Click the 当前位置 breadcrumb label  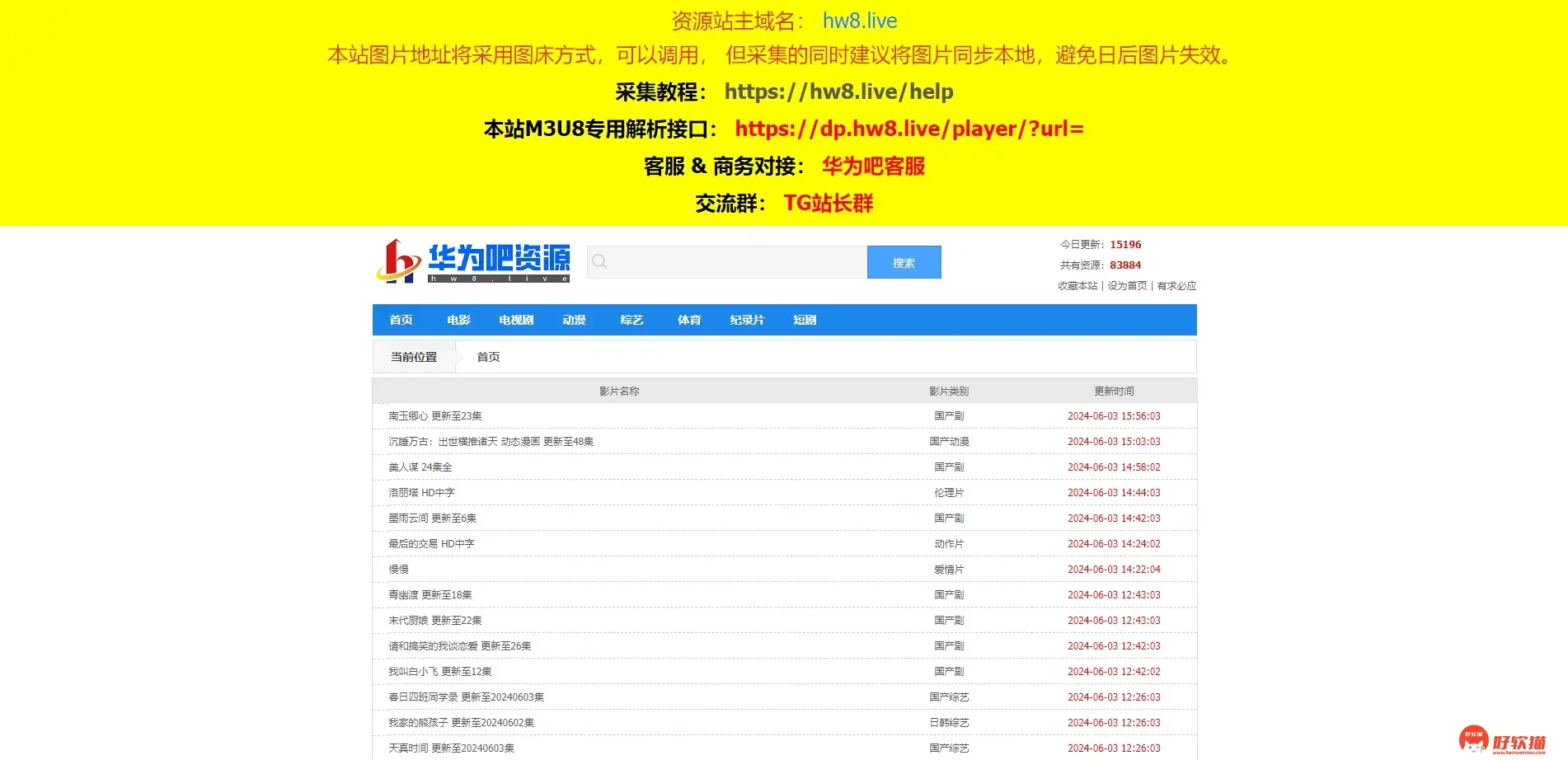[x=414, y=357]
